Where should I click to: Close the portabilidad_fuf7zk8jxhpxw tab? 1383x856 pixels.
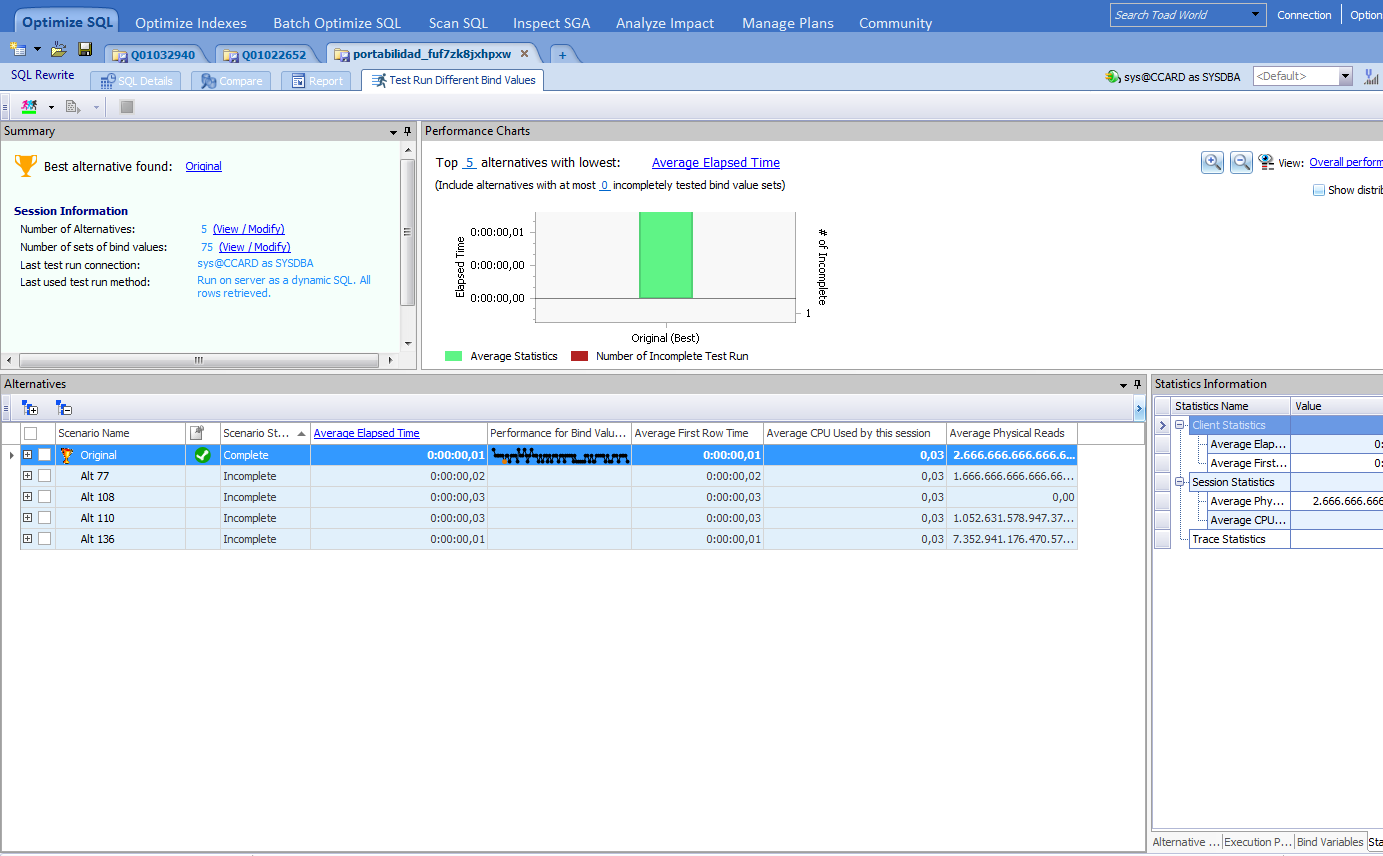(x=524, y=54)
